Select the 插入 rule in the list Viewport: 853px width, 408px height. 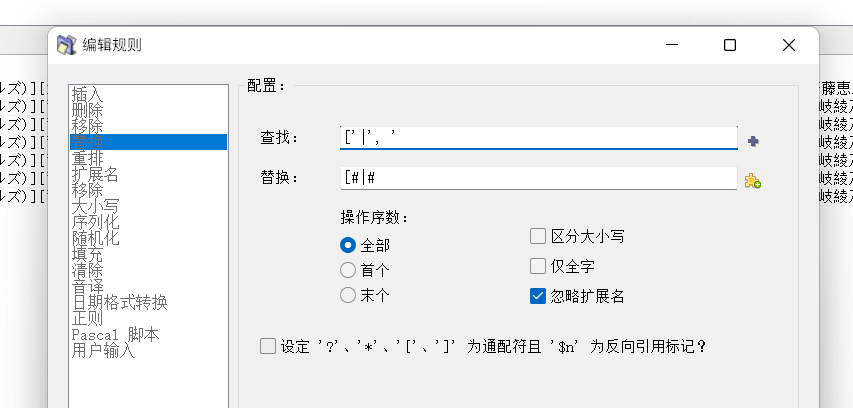pyautogui.click(x=88, y=94)
